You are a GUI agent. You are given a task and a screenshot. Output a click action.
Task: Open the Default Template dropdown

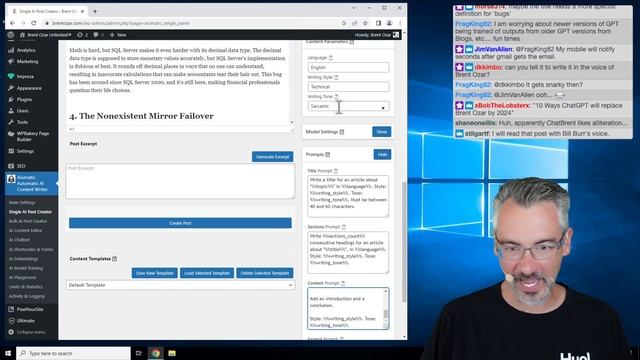point(180,285)
